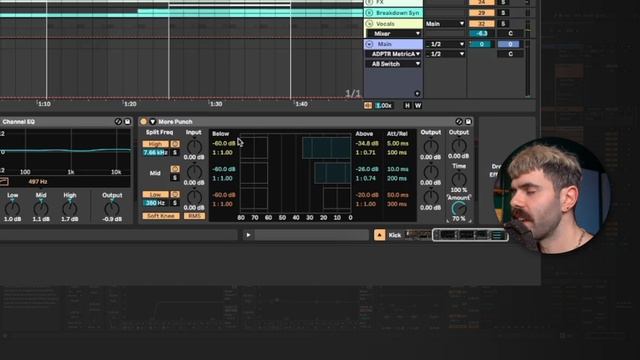Select the 360 Hz low split frequency
Image resolution: width=640 pixels, height=360 pixels.
[155, 203]
